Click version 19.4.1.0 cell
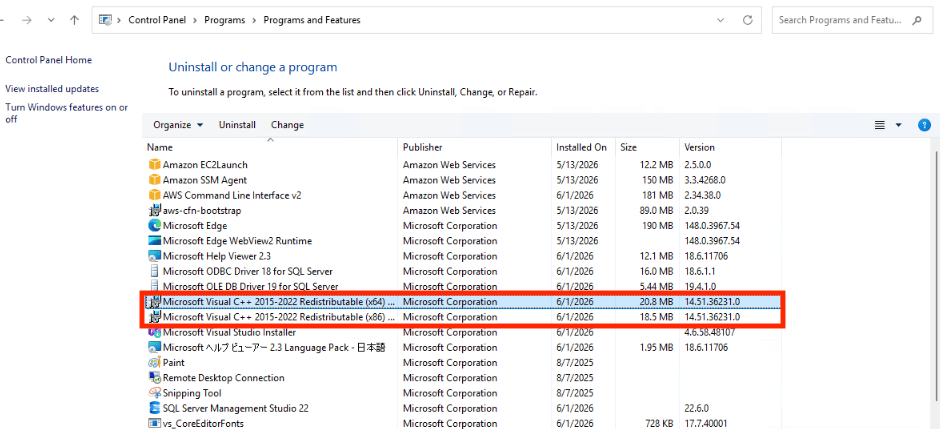The image size is (940, 429). coord(700,286)
